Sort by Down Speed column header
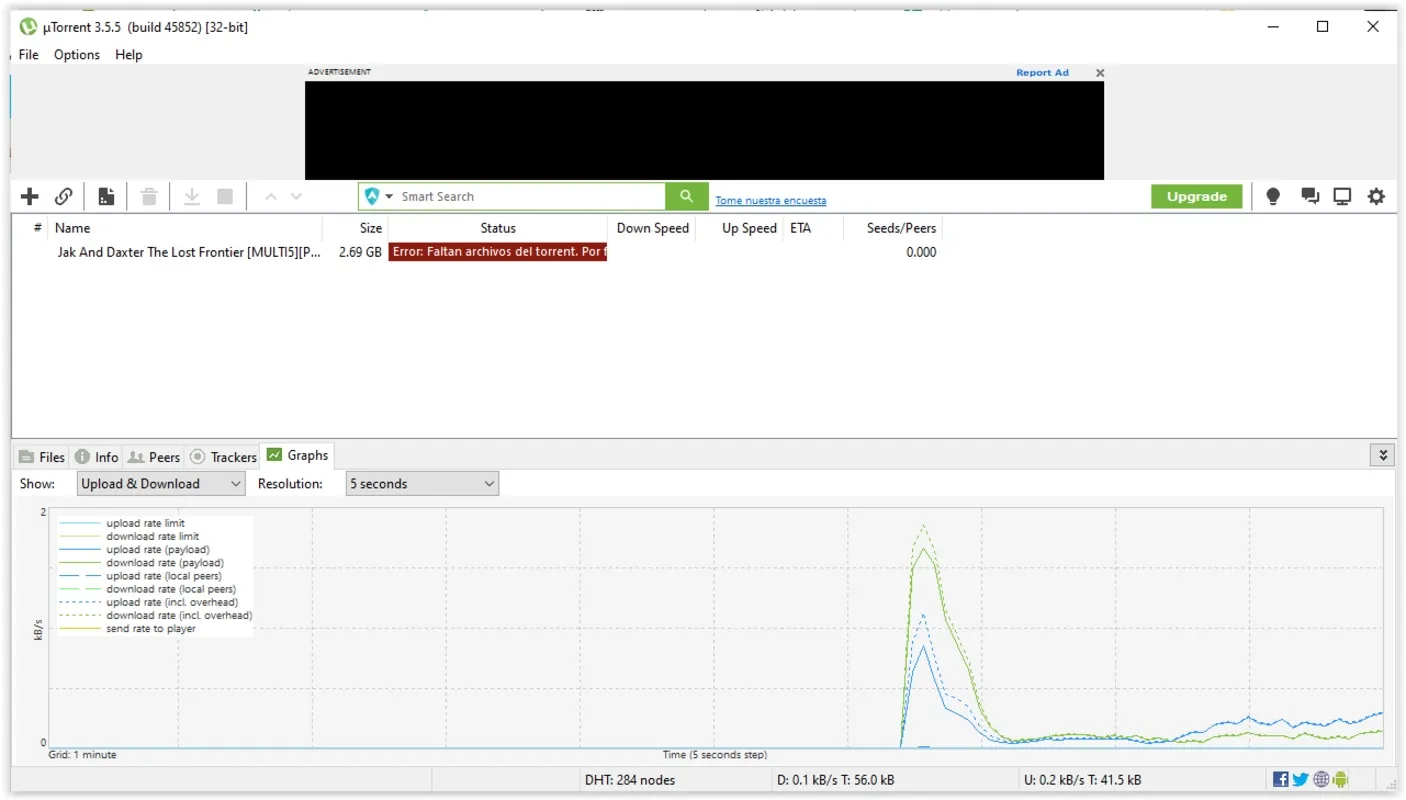The width and height of the screenshot is (1406, 800). [x=652, y=228]
